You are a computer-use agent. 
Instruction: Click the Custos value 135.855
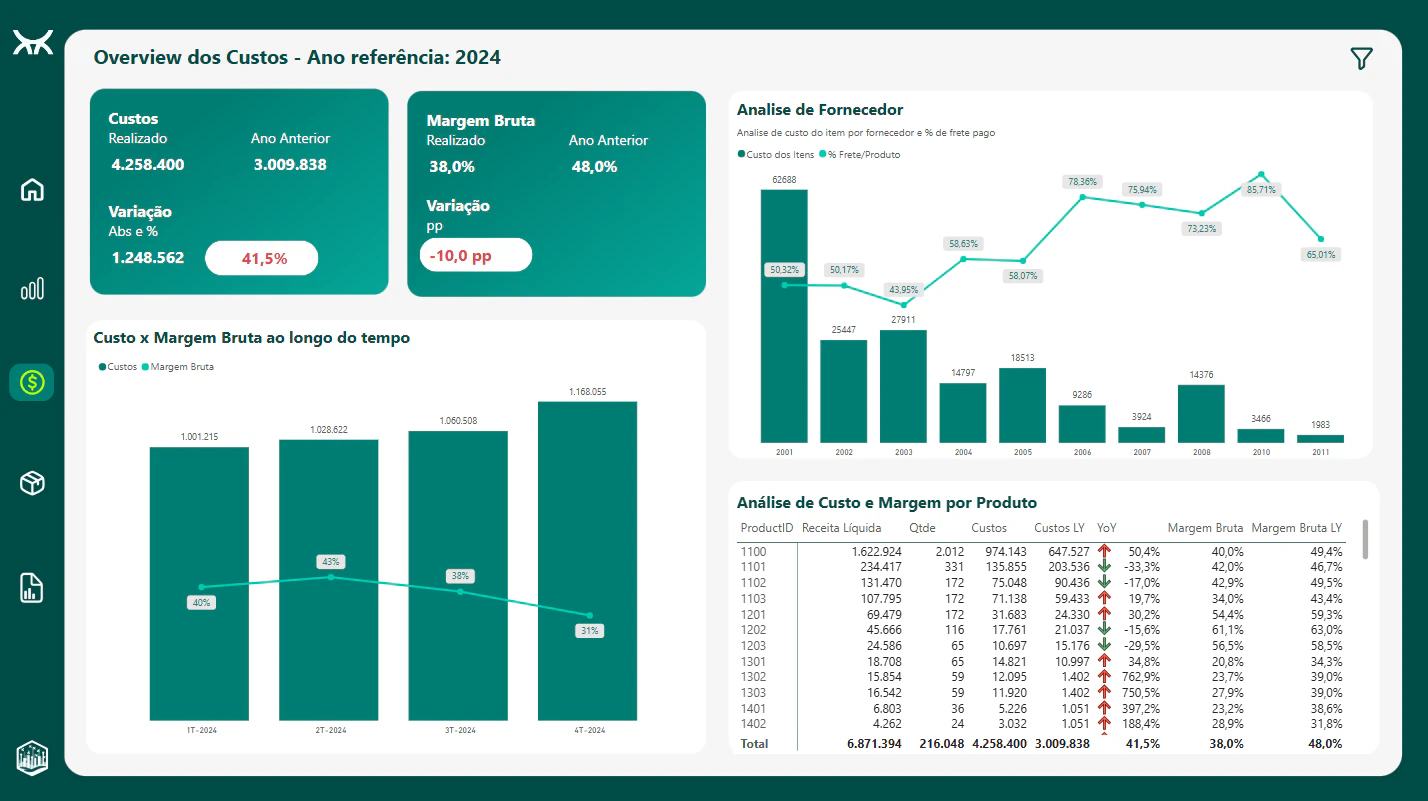pos(1005,567)
